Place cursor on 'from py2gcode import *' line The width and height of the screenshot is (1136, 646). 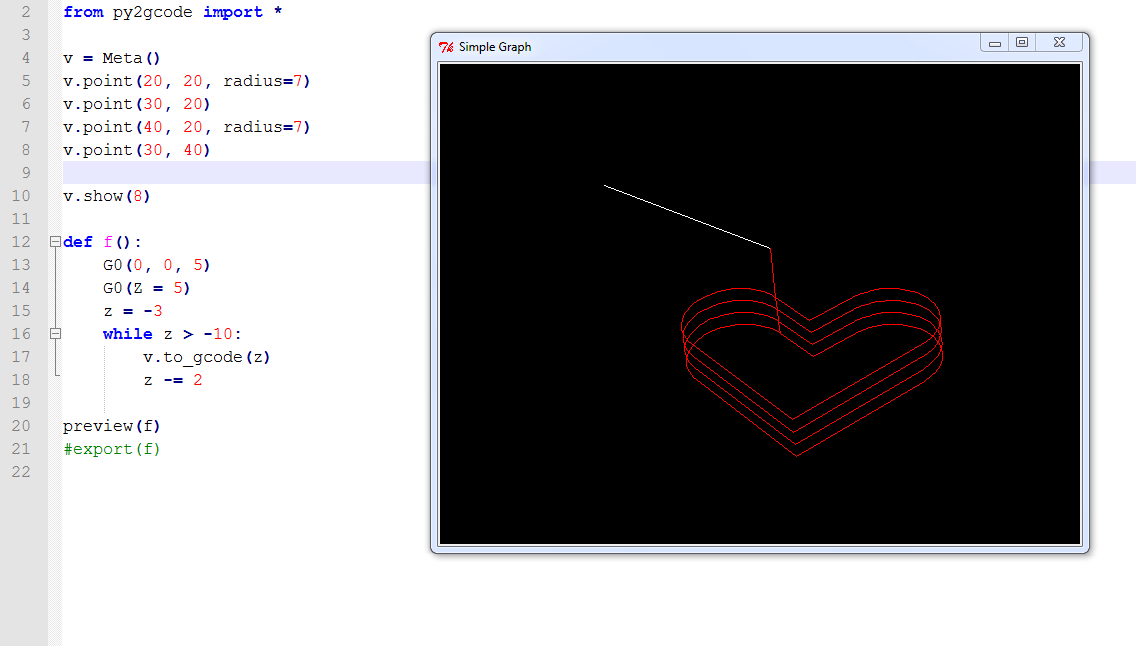tap(172, 12)
